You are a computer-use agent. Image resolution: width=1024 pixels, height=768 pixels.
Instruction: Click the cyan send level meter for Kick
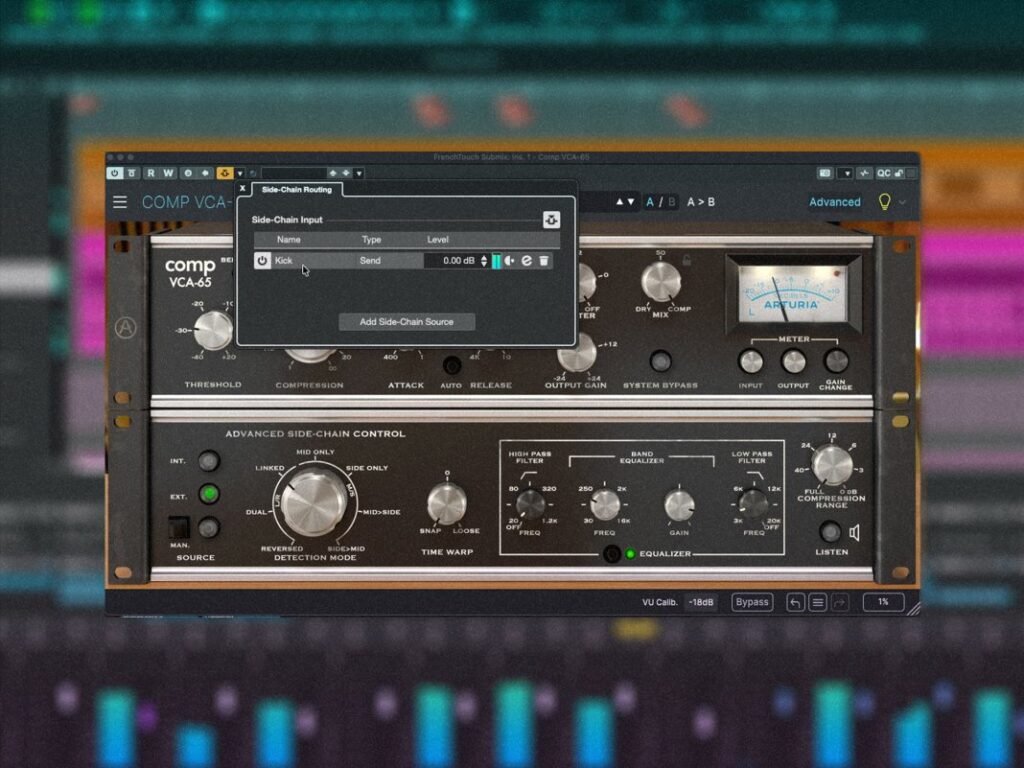496,261
